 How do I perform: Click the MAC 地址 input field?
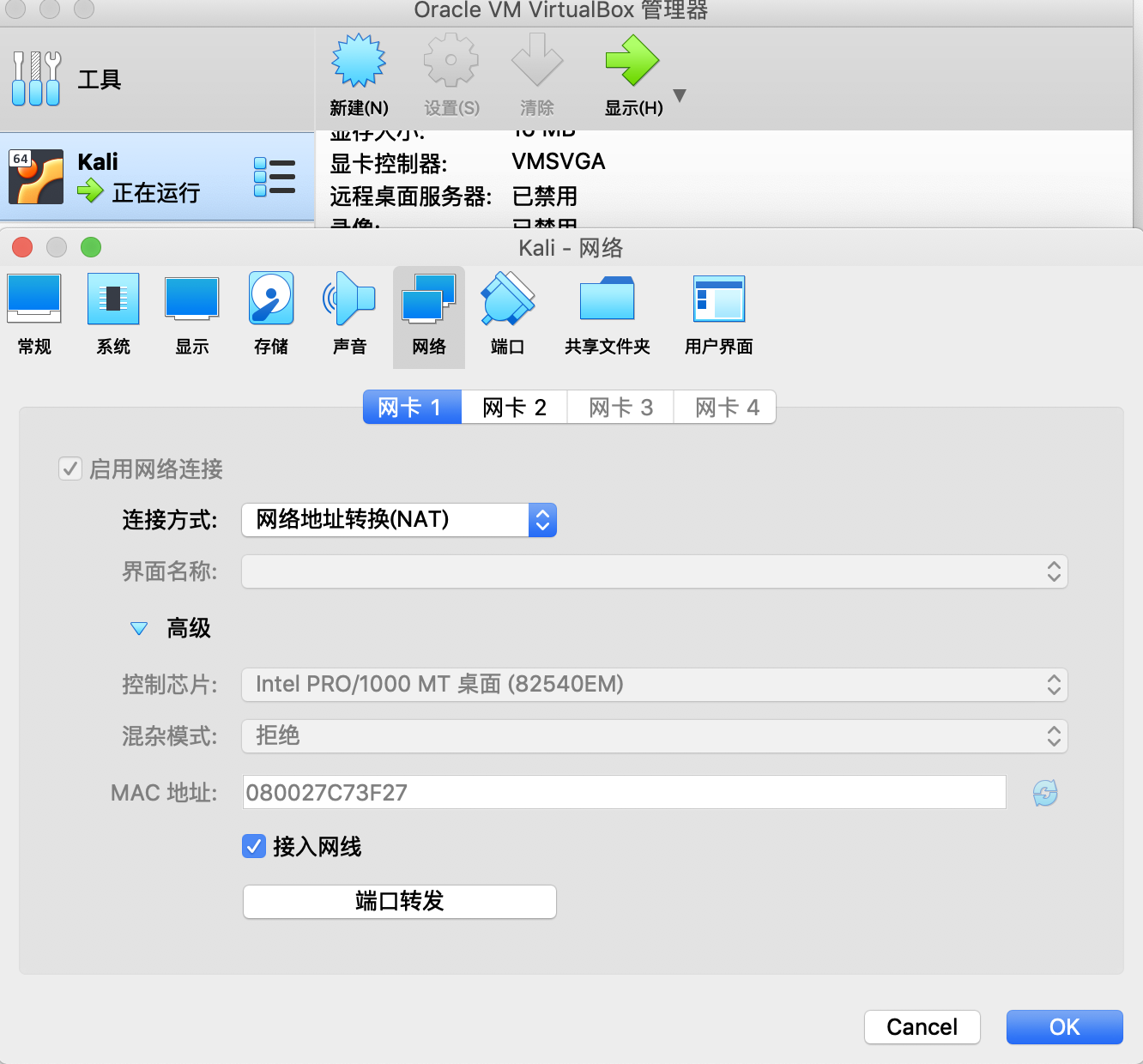624,792
